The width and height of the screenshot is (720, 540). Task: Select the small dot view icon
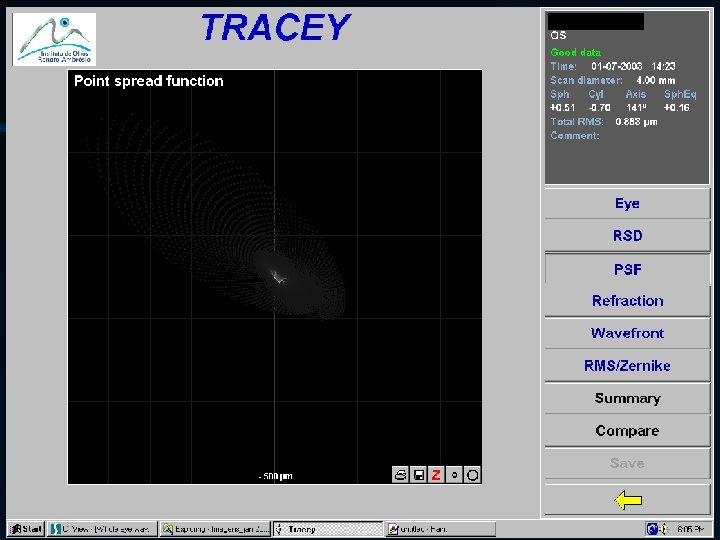(x=454, y=474)
